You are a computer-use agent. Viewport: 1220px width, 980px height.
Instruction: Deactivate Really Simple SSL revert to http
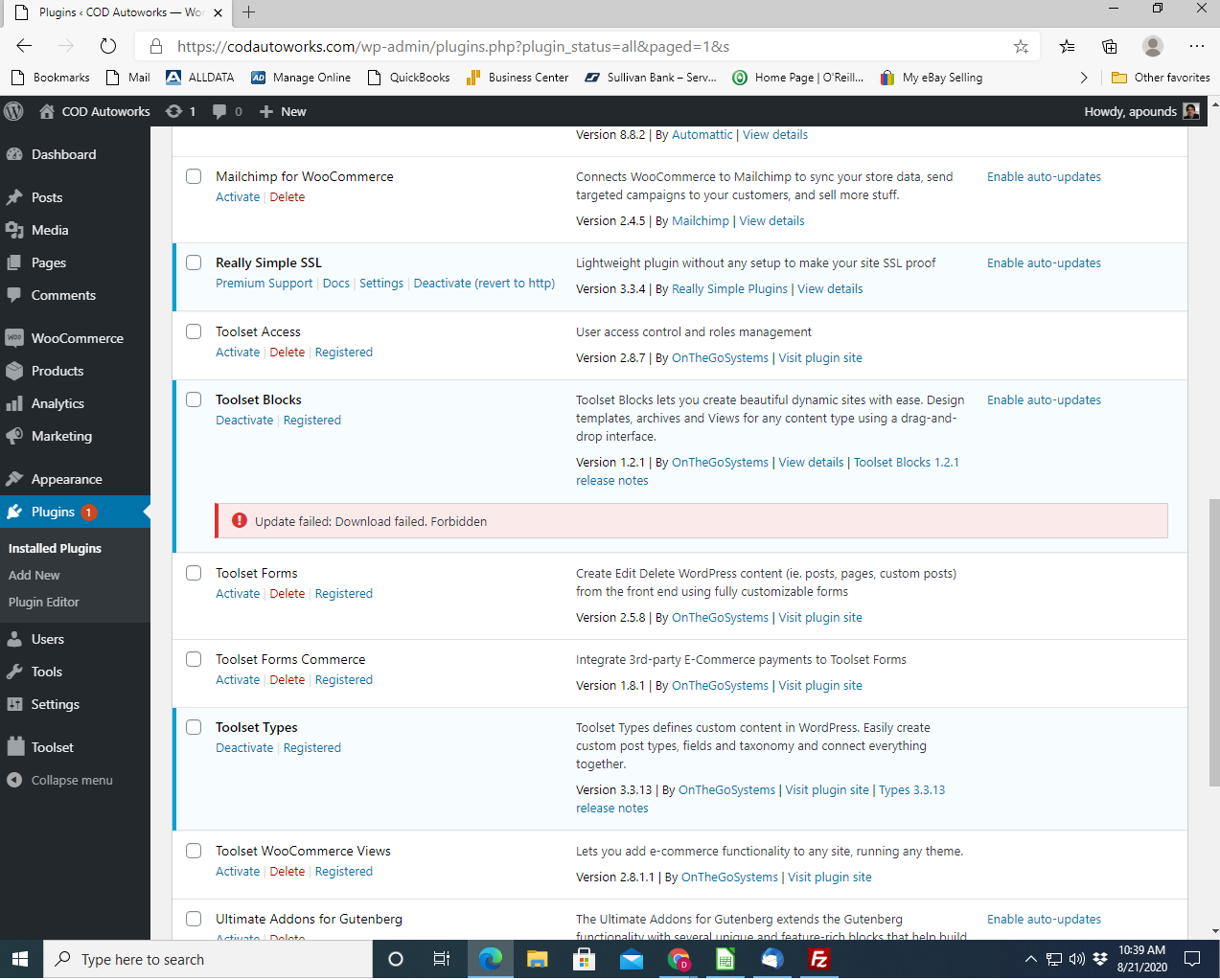coord(484,284)
